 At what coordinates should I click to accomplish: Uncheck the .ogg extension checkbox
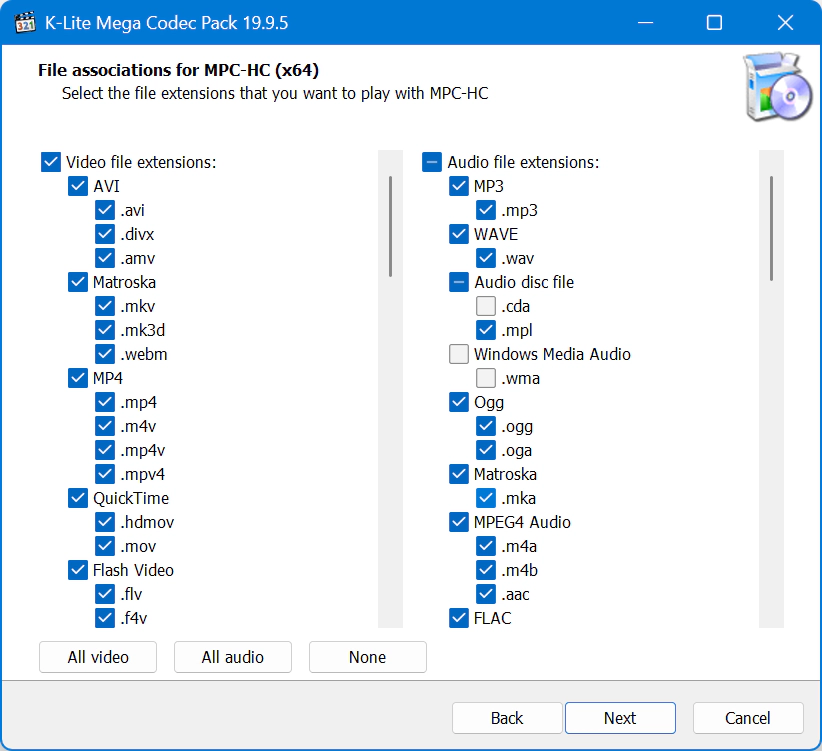tap(486, 426)
